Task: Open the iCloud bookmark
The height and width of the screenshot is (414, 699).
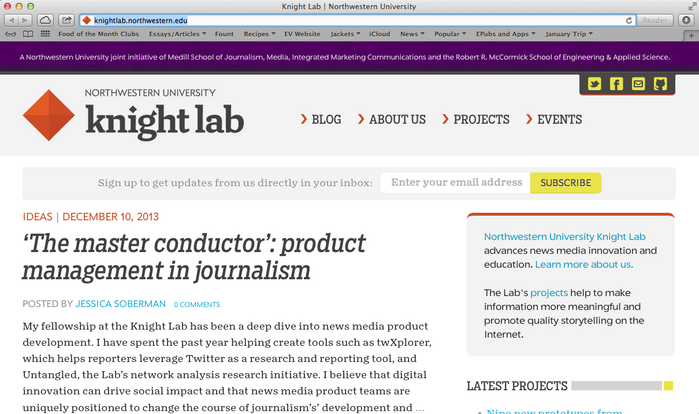Action: 379,34
